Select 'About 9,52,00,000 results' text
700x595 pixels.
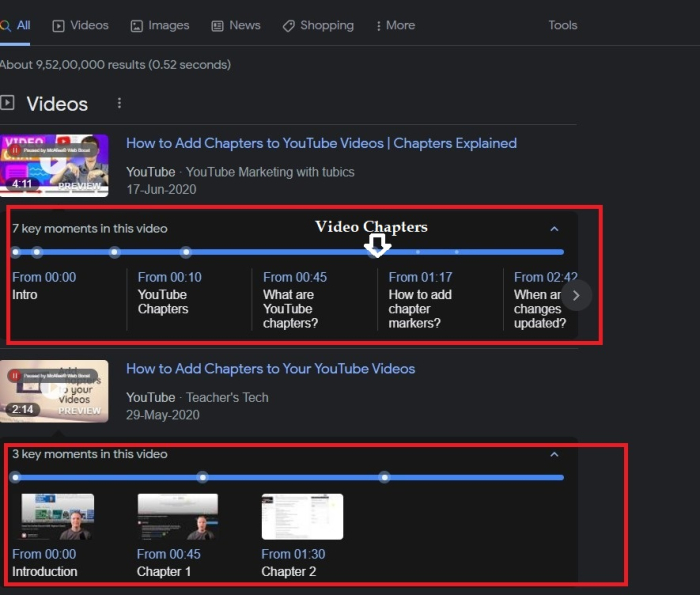click(x=73, y=65)
